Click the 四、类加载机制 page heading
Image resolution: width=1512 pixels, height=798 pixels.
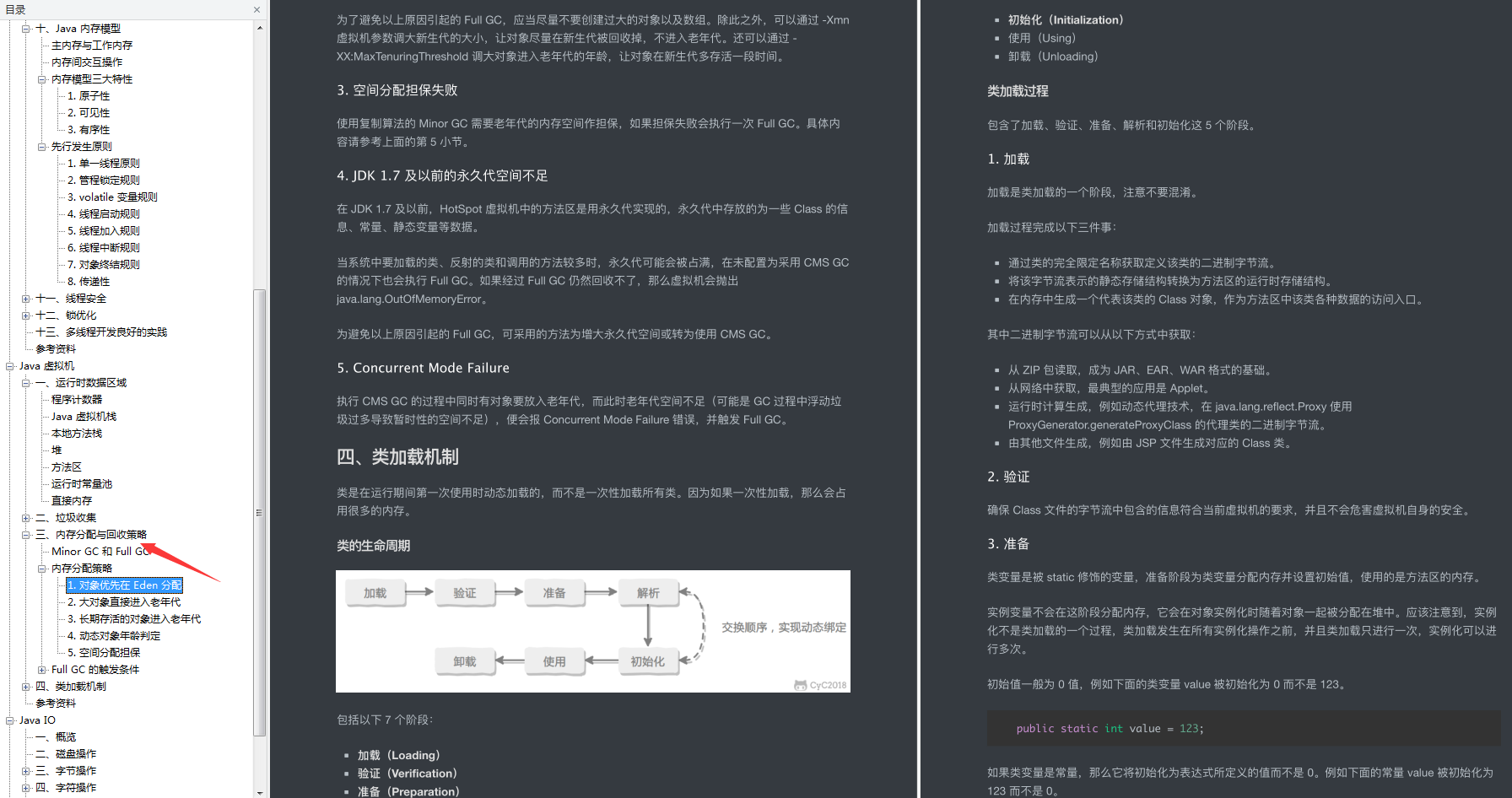pos(397,457)
